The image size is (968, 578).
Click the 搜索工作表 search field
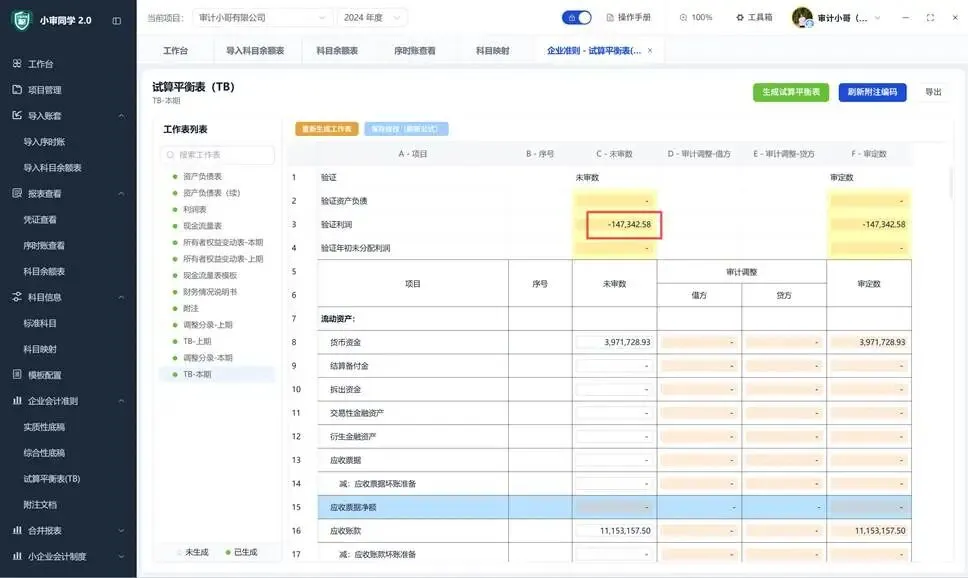click(217, 155)
